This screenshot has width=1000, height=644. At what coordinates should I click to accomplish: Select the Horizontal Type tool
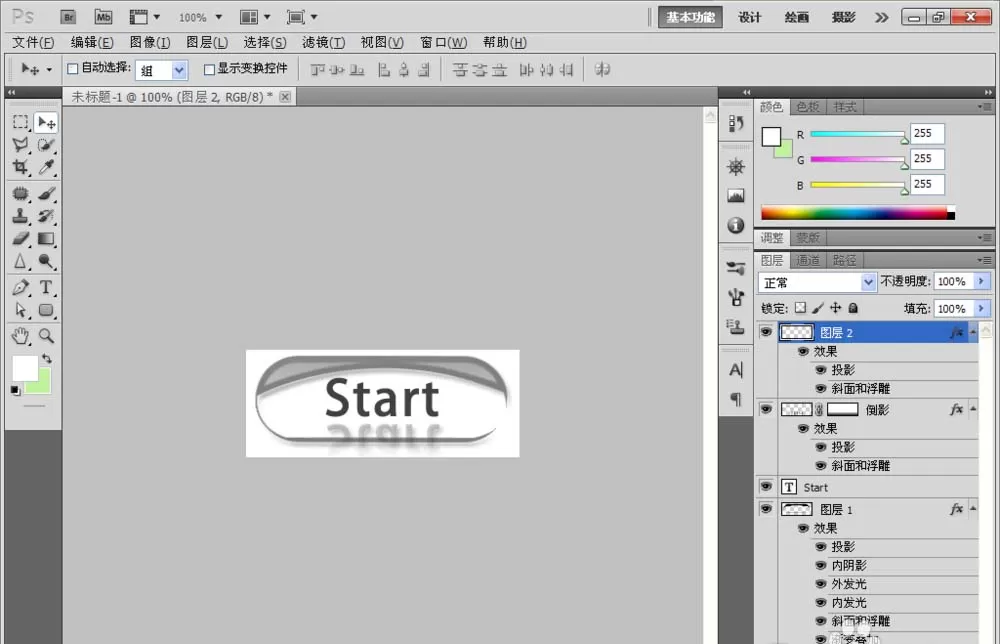coord(46,287)
